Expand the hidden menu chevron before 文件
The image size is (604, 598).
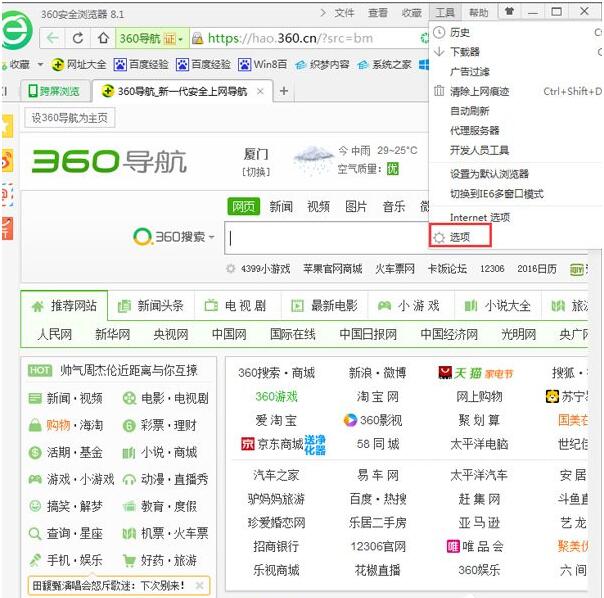(323, 13)
